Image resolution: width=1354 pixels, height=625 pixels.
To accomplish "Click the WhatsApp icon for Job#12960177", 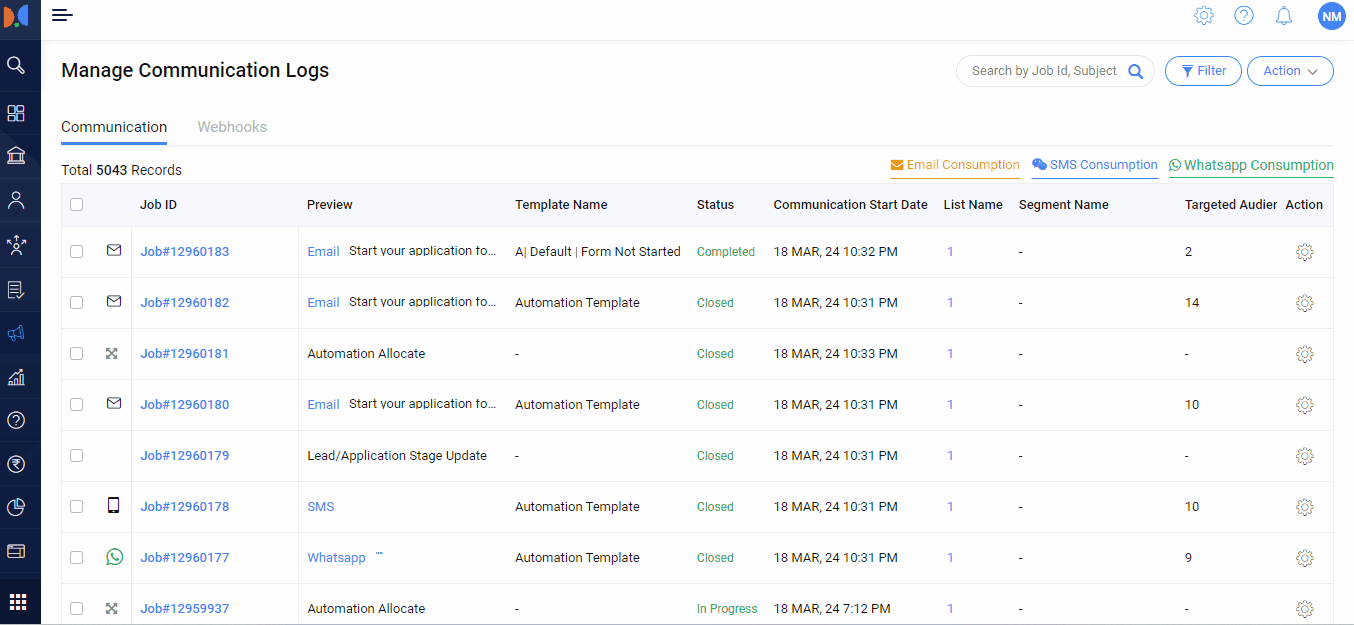I will point(114,557).
